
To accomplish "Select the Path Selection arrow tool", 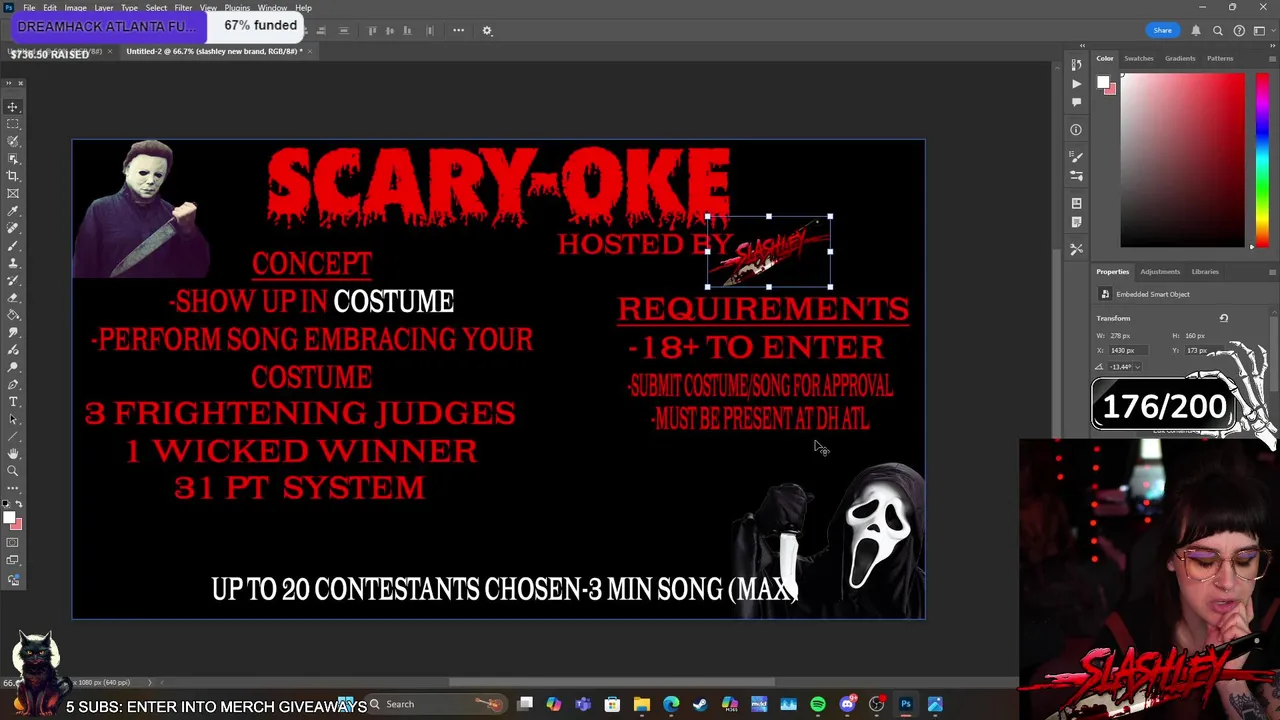I will pos(13,419).
